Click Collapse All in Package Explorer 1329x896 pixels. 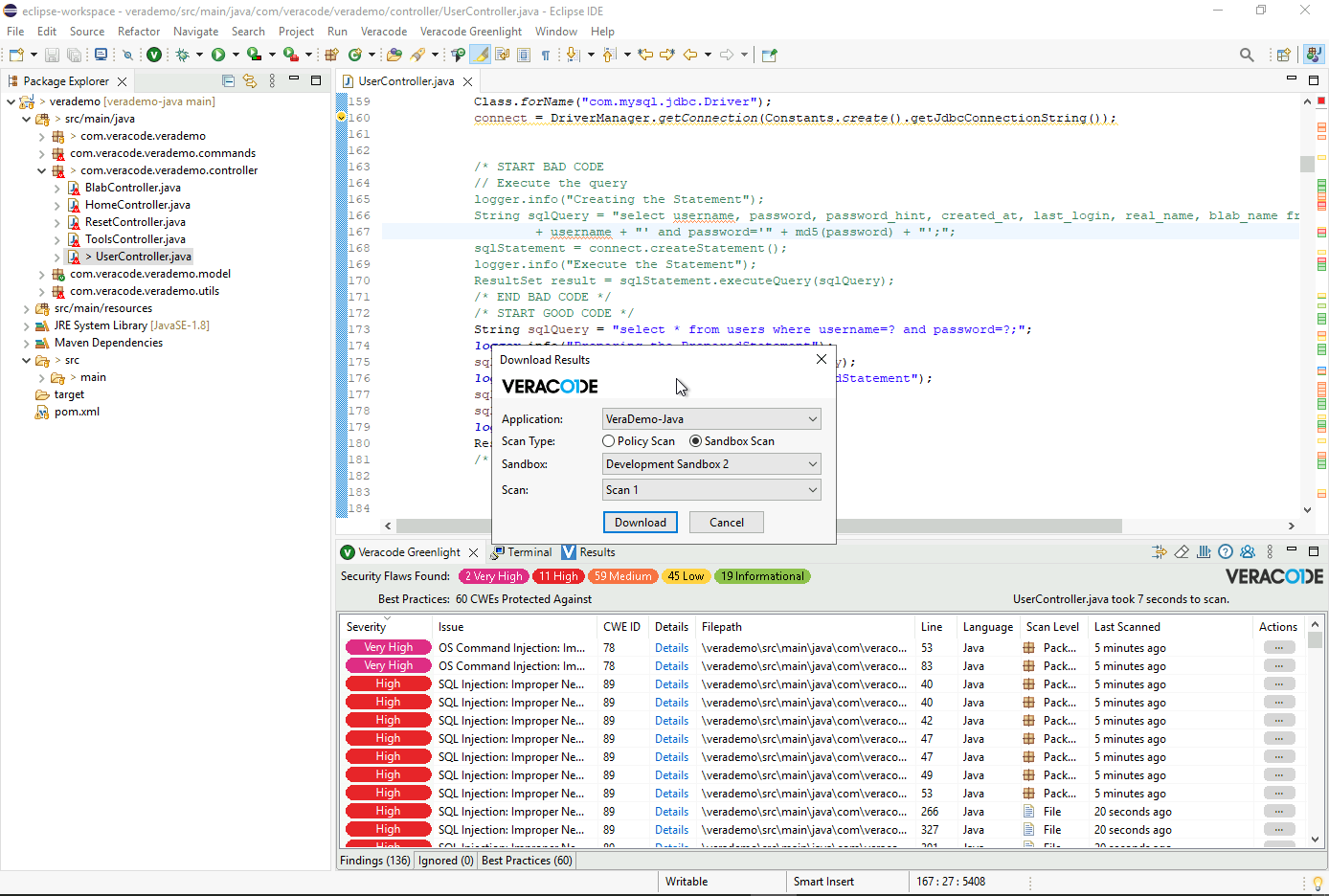click(228, 81)
